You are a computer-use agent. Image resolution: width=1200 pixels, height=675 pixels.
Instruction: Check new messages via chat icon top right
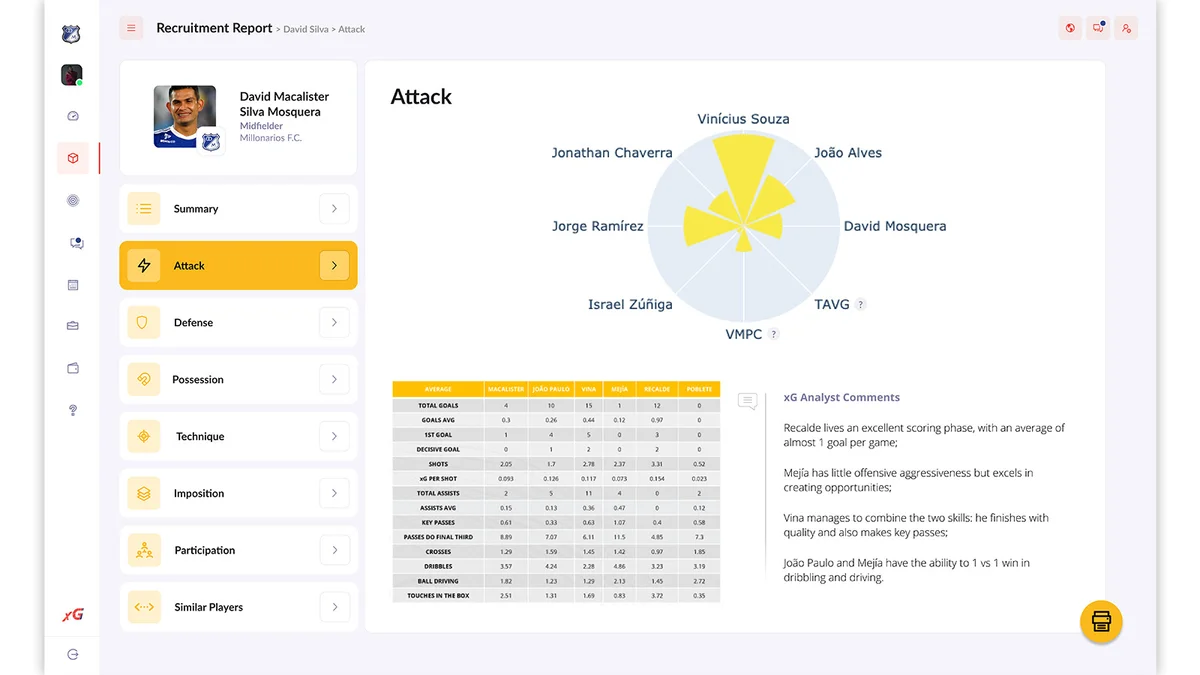[x=1097, y=27]
